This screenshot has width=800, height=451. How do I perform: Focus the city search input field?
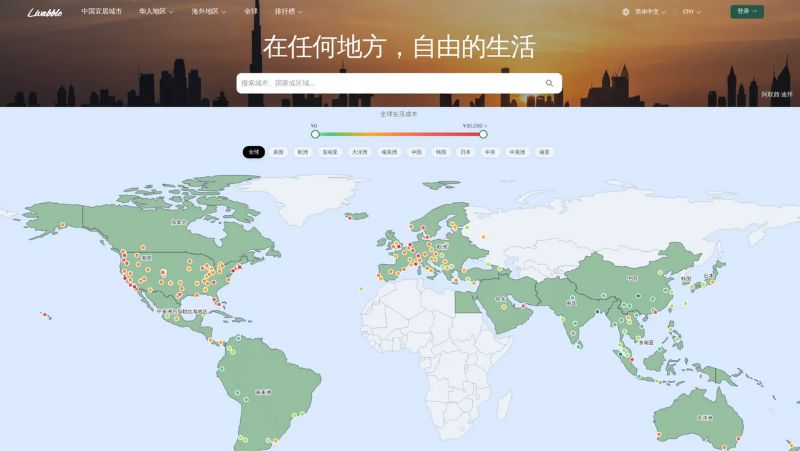click(x=390, y=83)
